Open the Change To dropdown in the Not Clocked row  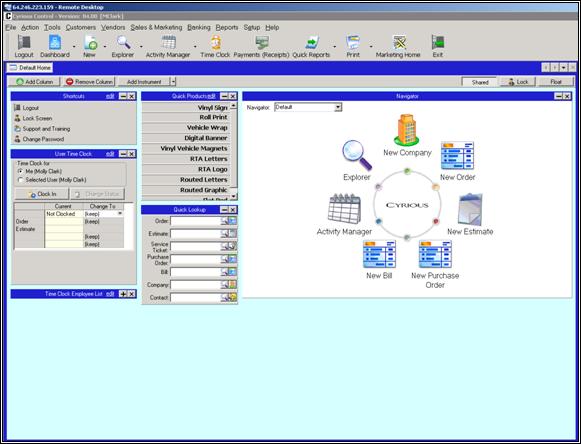point(120,214)
